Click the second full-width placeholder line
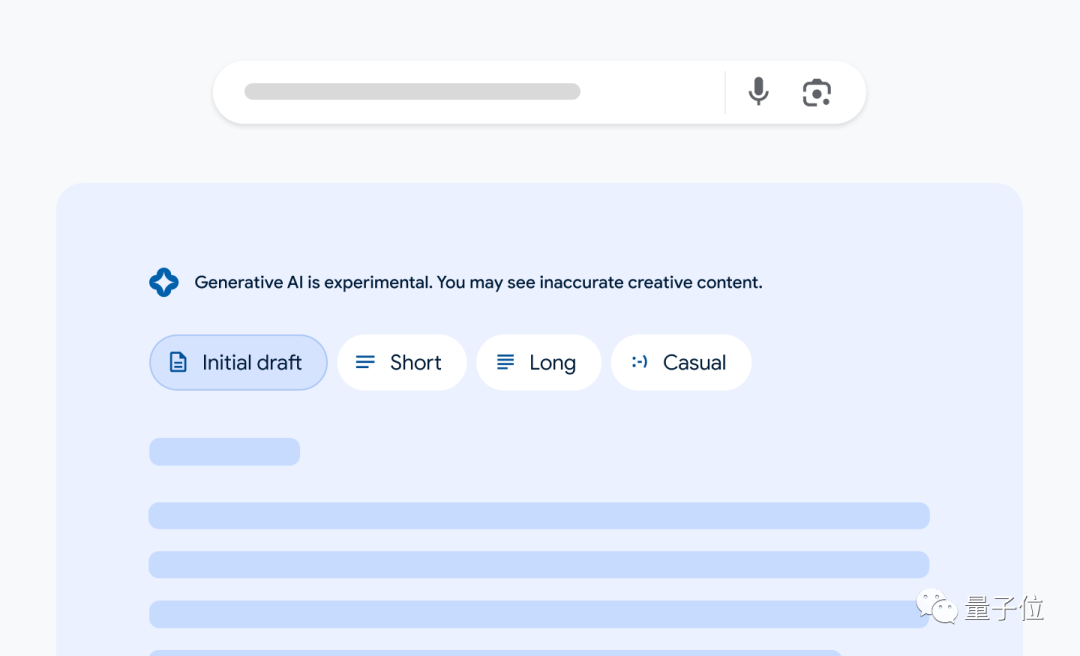Viewport: 1080px width, 656px height. [x=539, y=565]
